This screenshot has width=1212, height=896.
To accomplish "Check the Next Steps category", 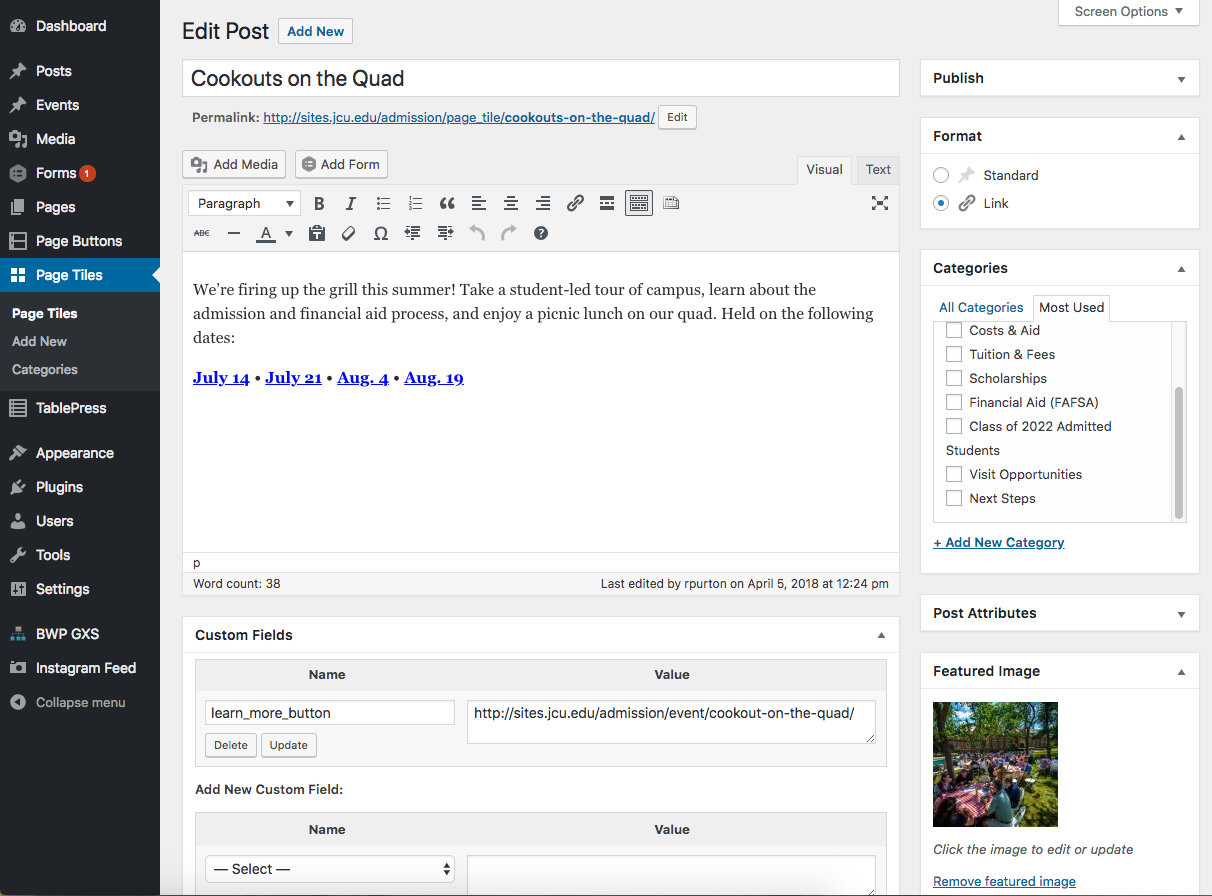I will coord(954,498).
